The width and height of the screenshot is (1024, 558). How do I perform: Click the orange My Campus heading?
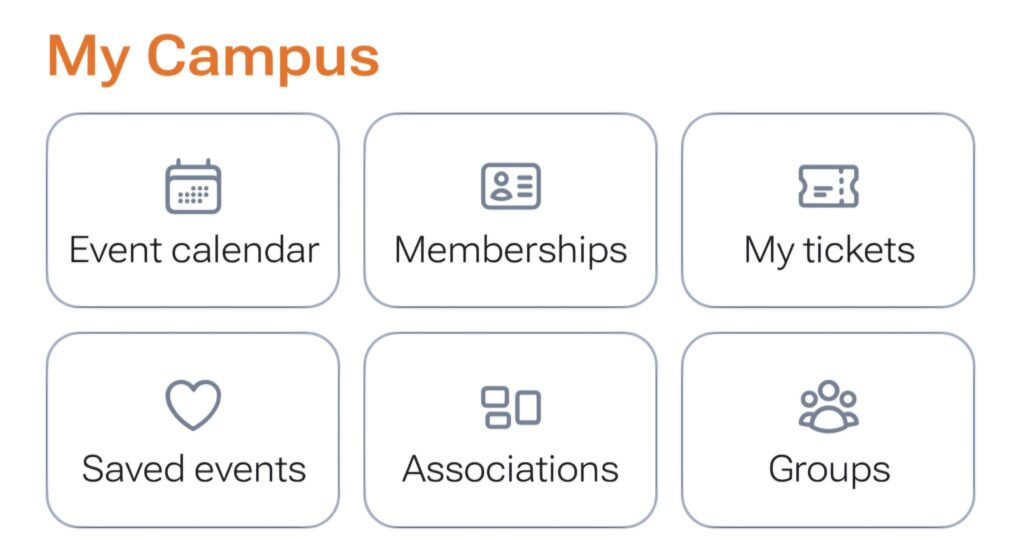214,57
